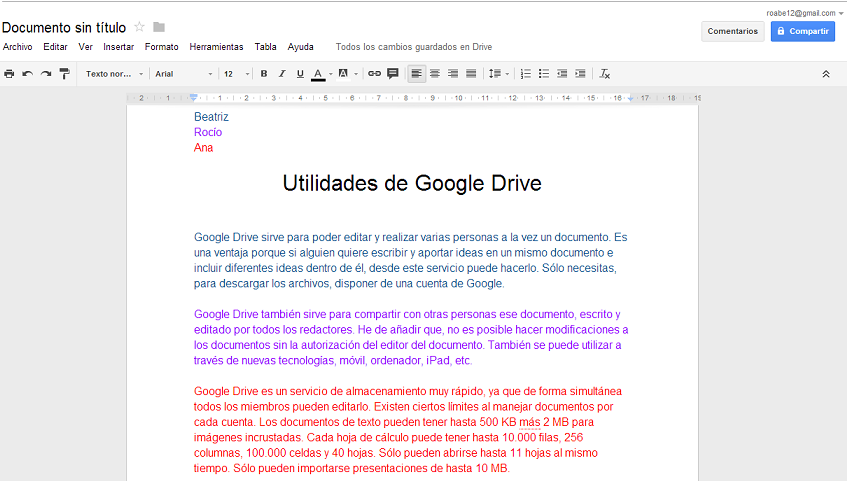Viewport: 848px width, 495px height.
Task: Click the Print icon in toolbar
Action: (10, 74)
